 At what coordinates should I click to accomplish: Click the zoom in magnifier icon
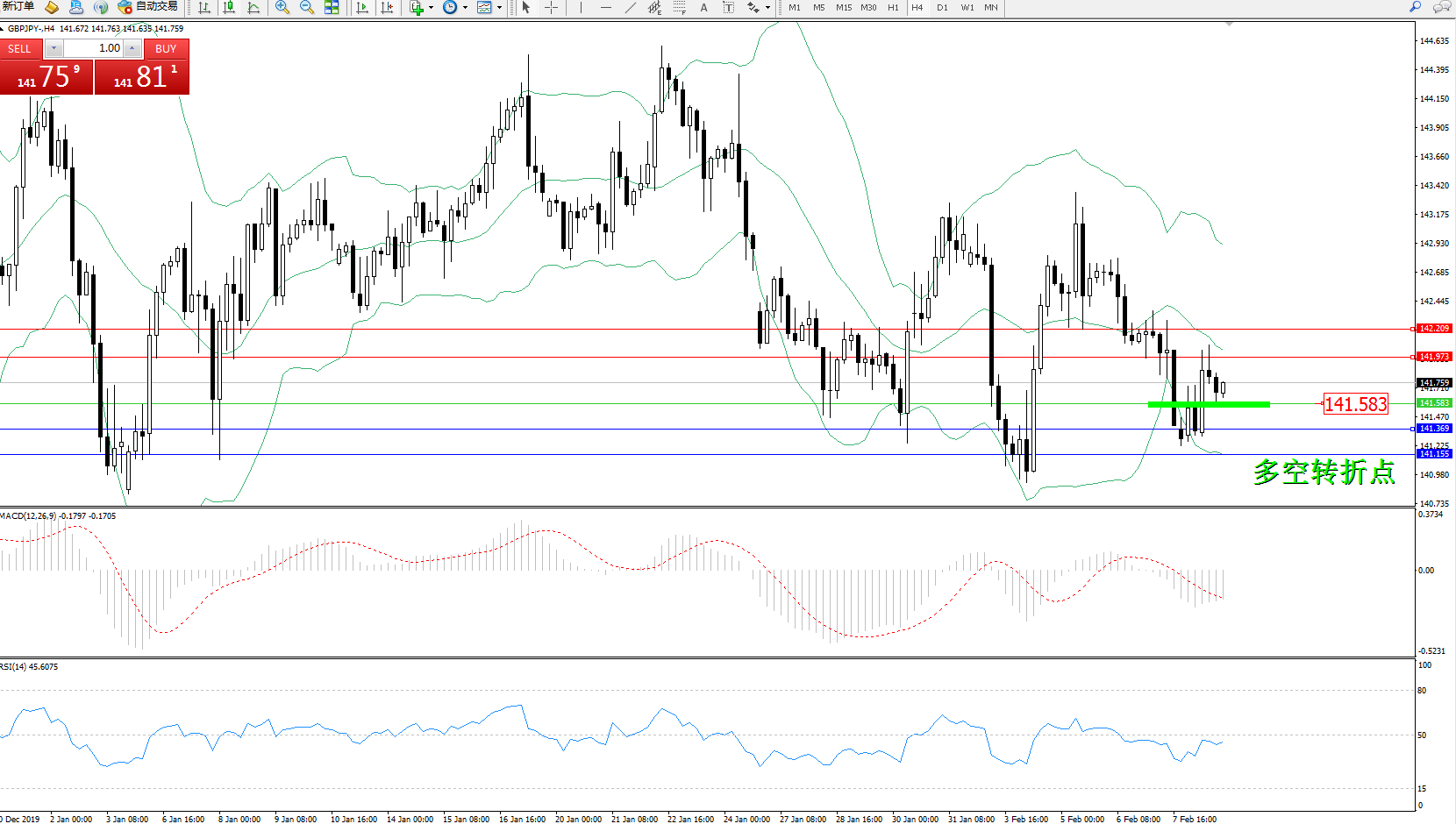tap(282, 7)
